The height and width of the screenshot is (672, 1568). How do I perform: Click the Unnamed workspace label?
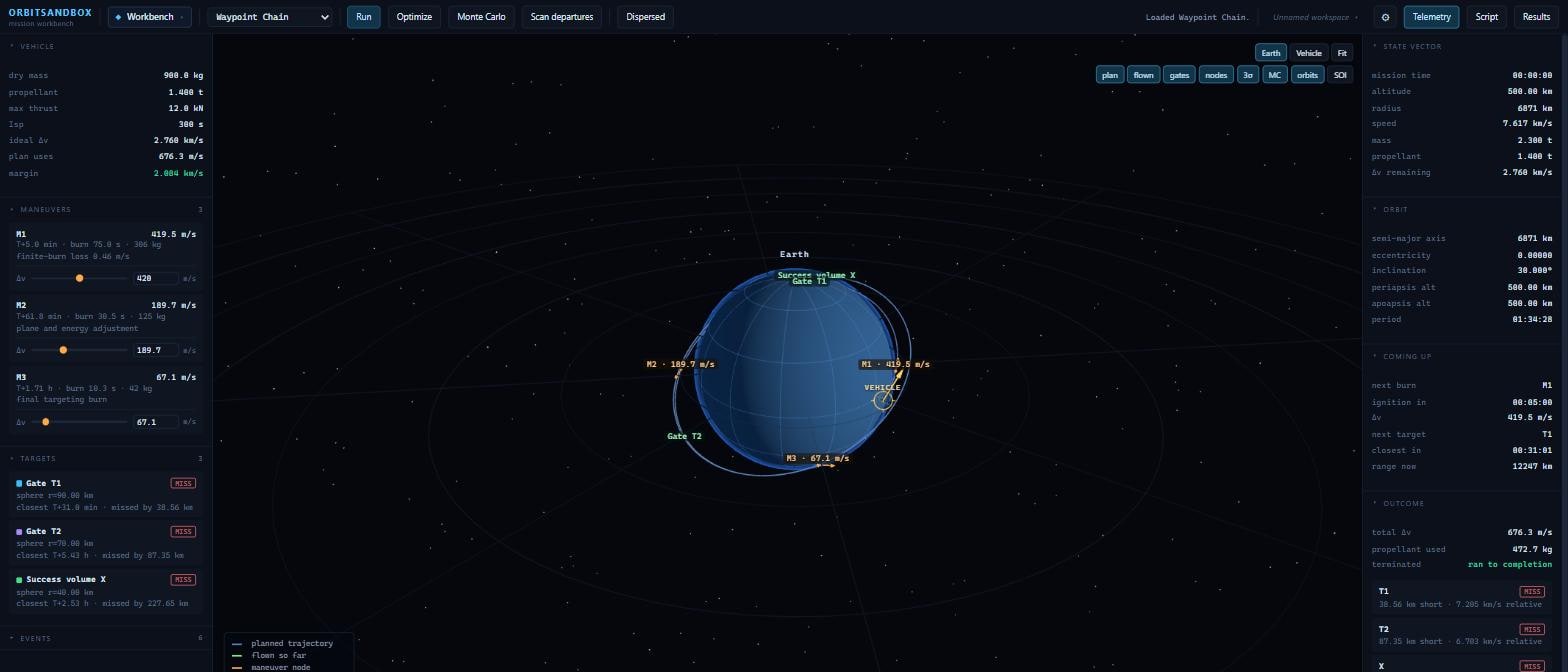[x=1315, y=17]
